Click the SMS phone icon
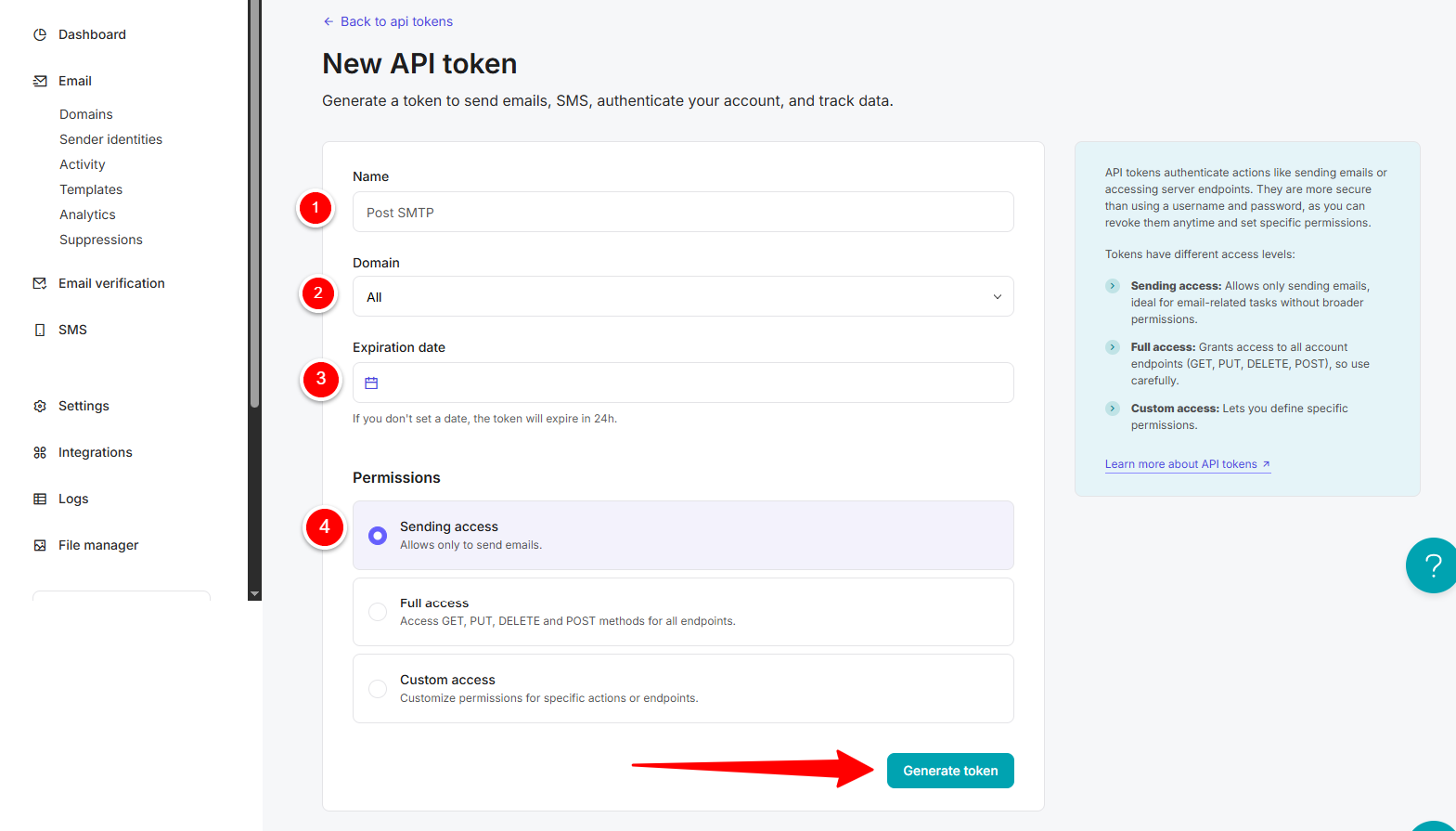The height and width of the screenshot is (831, 1456). click(x=40, y=330)
